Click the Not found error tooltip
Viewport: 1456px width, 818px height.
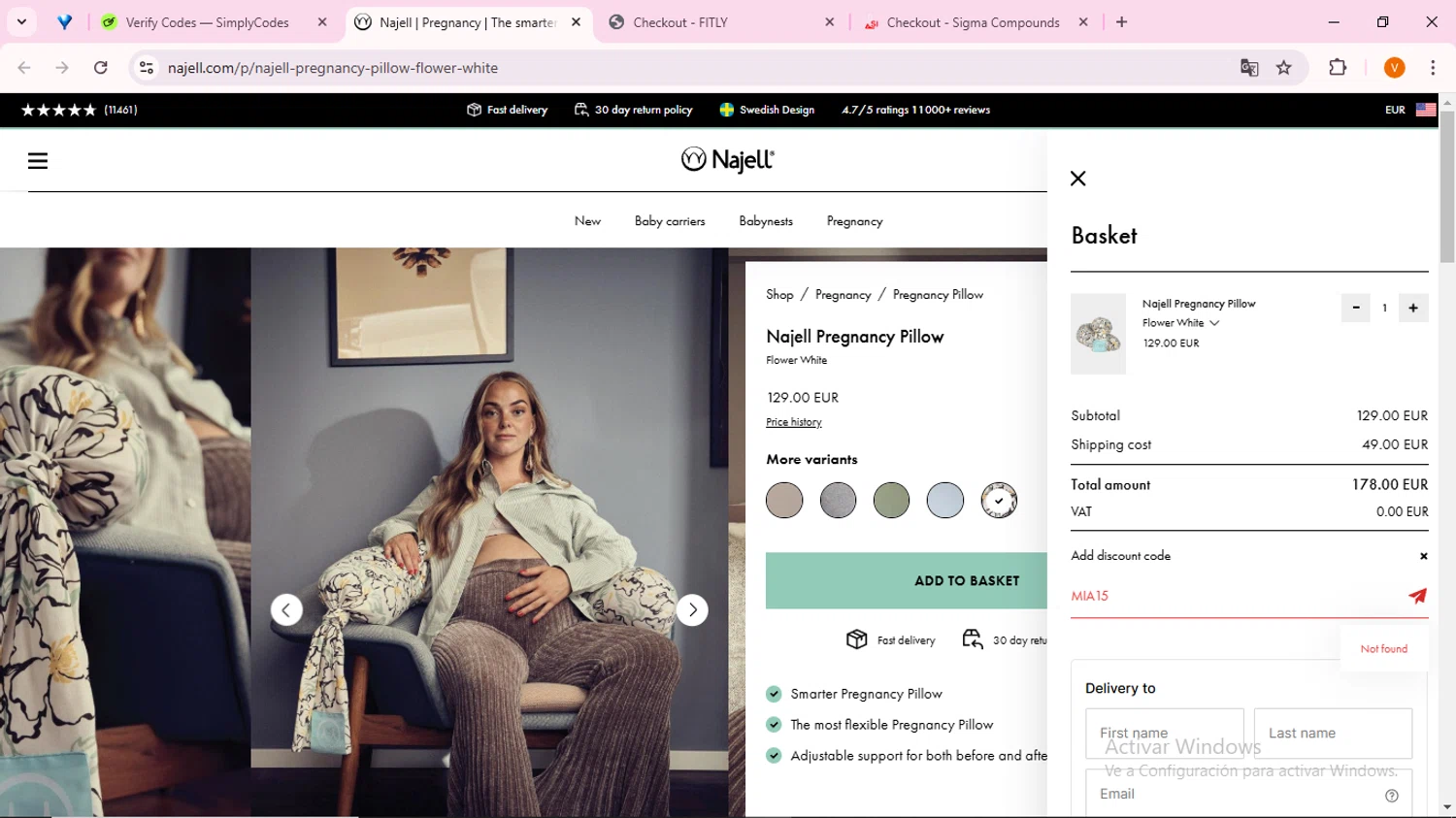[x=1384, y=648]
